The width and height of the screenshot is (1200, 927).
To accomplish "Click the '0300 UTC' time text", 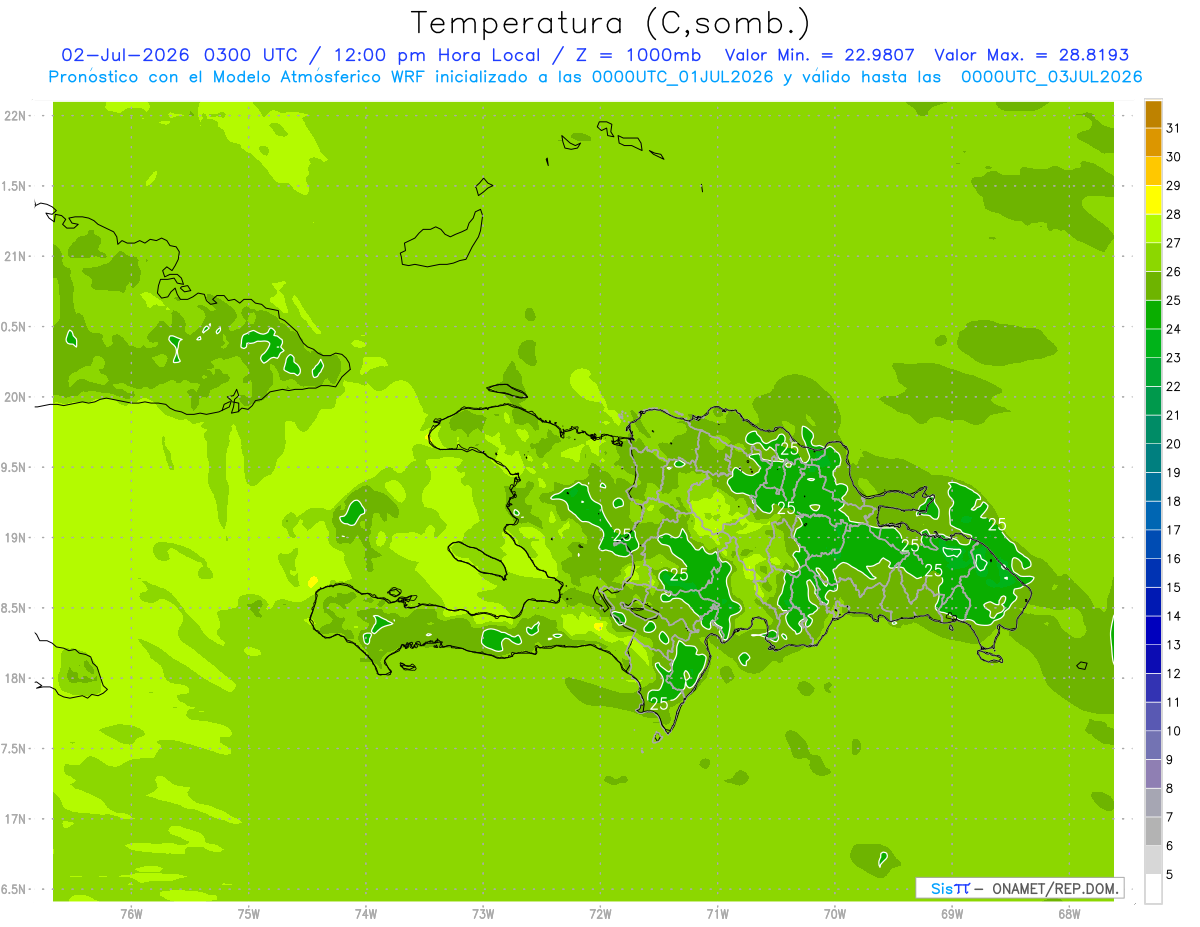I will (x=249, y=55).
